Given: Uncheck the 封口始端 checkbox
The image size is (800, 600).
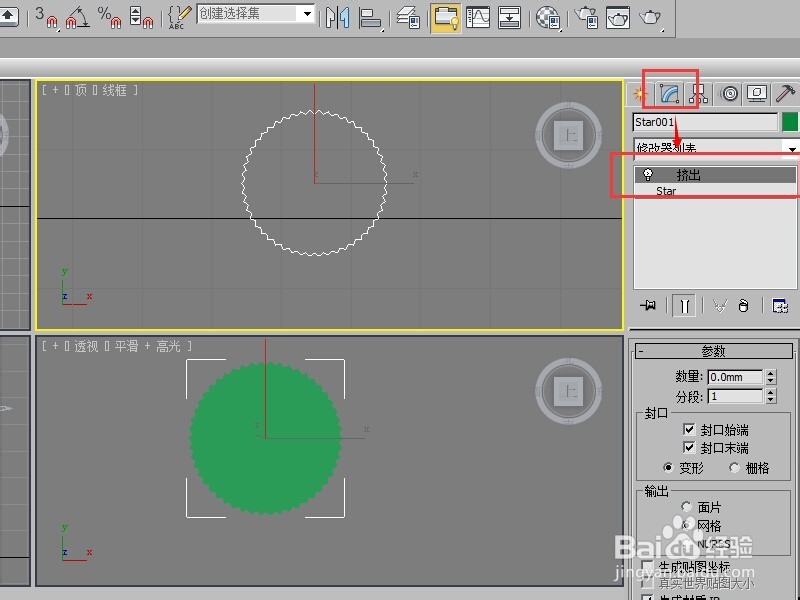Looking at the screenshot, I should point(689,429).
